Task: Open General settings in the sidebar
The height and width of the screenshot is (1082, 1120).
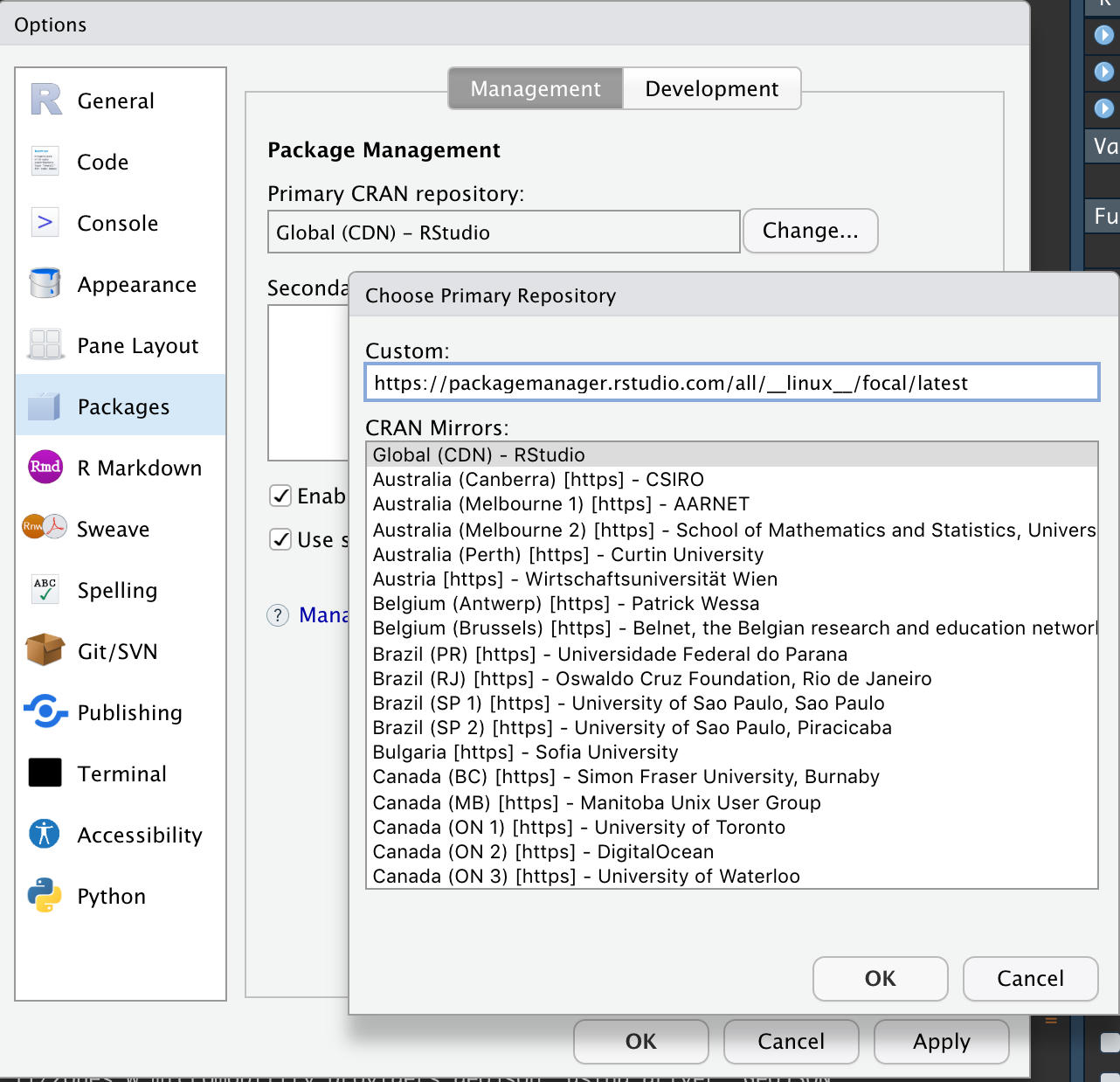Action: click(45, 101)
